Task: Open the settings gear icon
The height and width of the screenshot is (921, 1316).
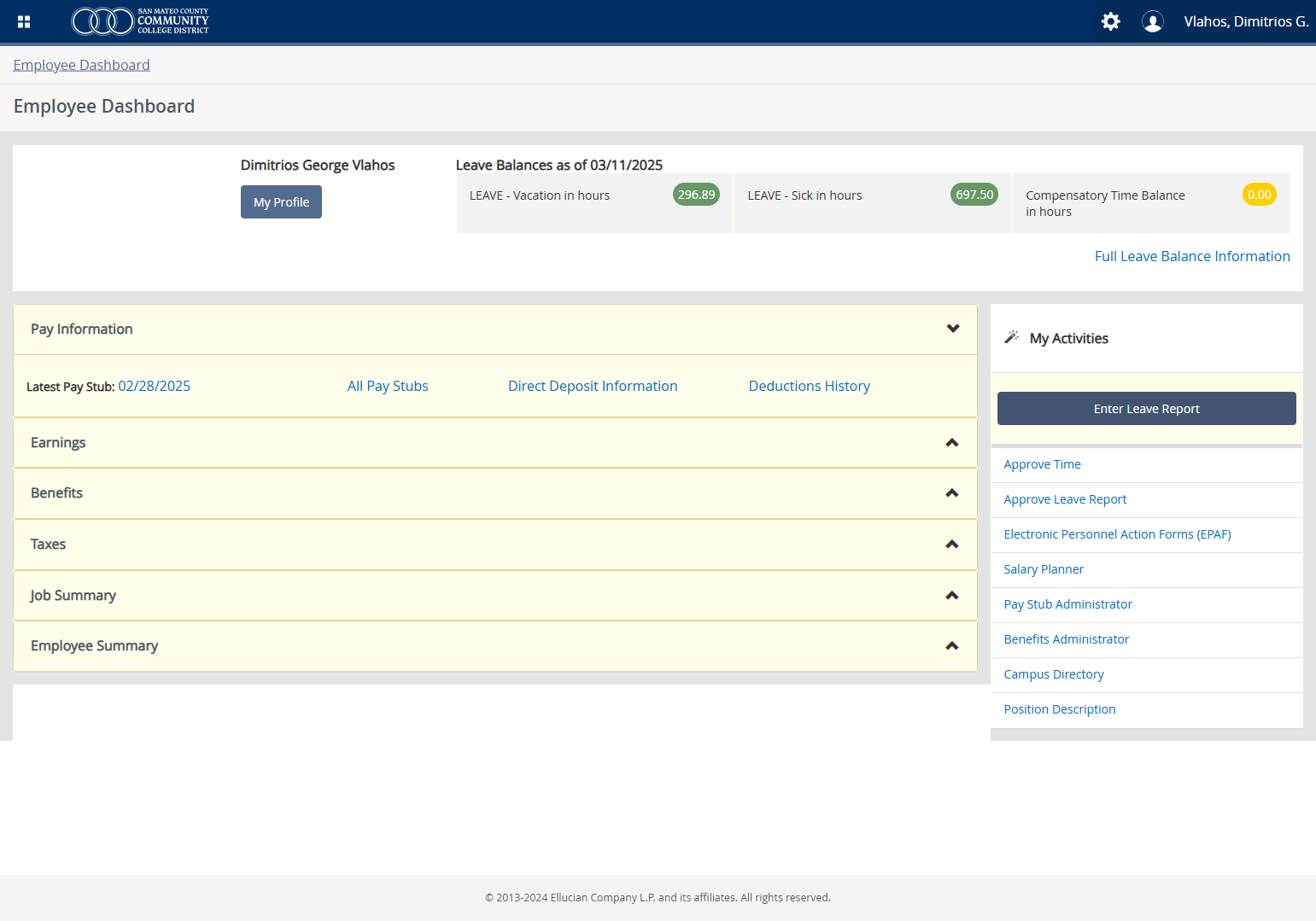Action: coord(1110,21)
